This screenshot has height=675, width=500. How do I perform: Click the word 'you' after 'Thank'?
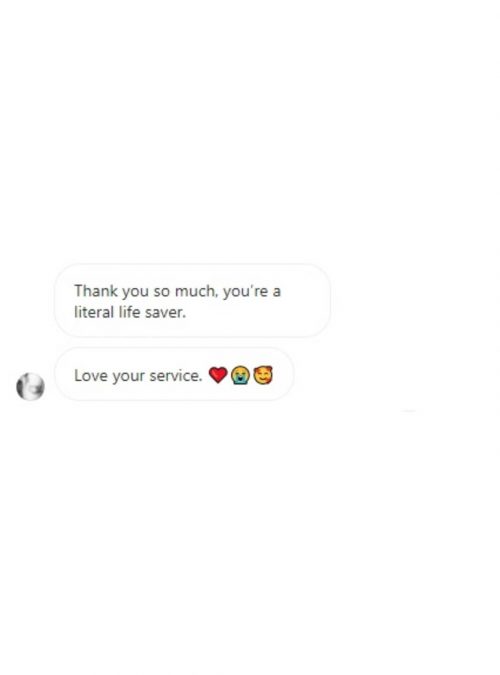[x=135, y=292]
